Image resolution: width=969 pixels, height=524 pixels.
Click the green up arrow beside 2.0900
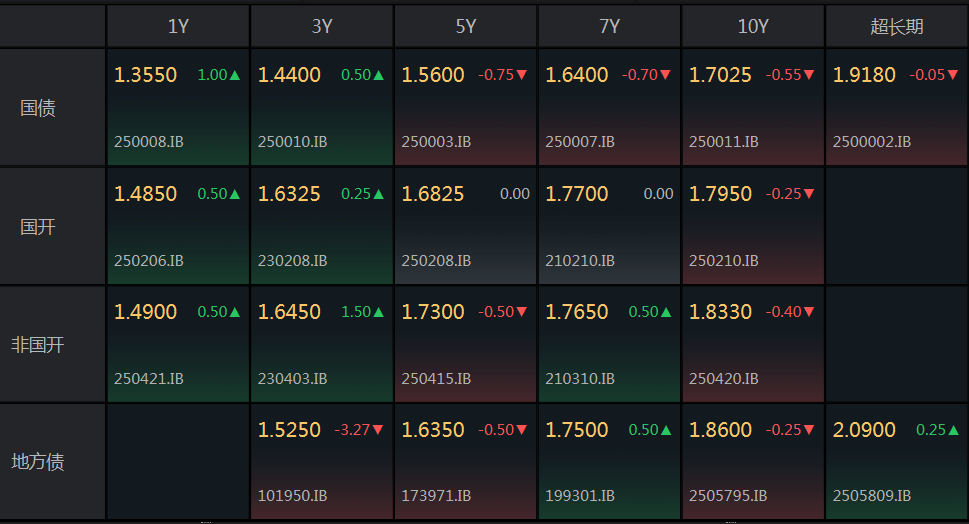coord(954,430)
